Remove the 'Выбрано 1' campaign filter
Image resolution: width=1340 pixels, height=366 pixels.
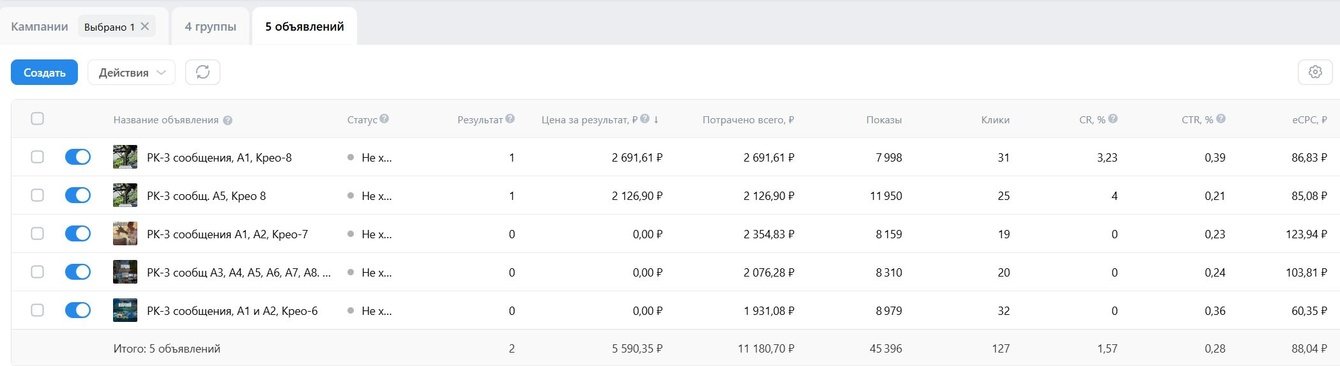(x=145, y=27)
